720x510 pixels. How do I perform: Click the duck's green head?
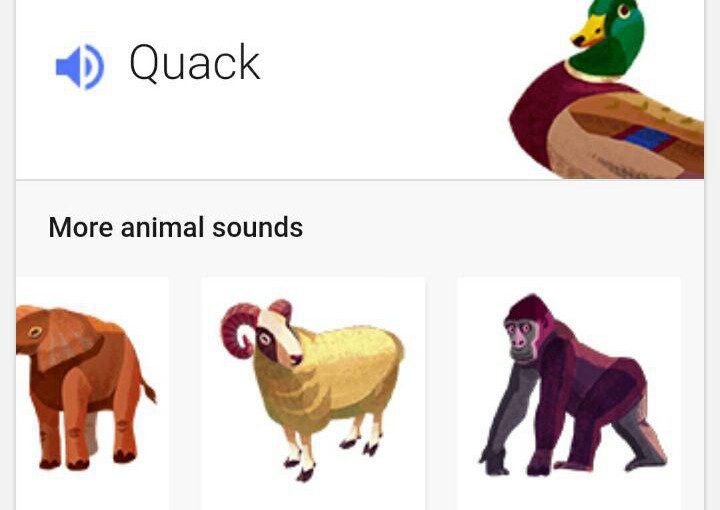coord(613,39)
